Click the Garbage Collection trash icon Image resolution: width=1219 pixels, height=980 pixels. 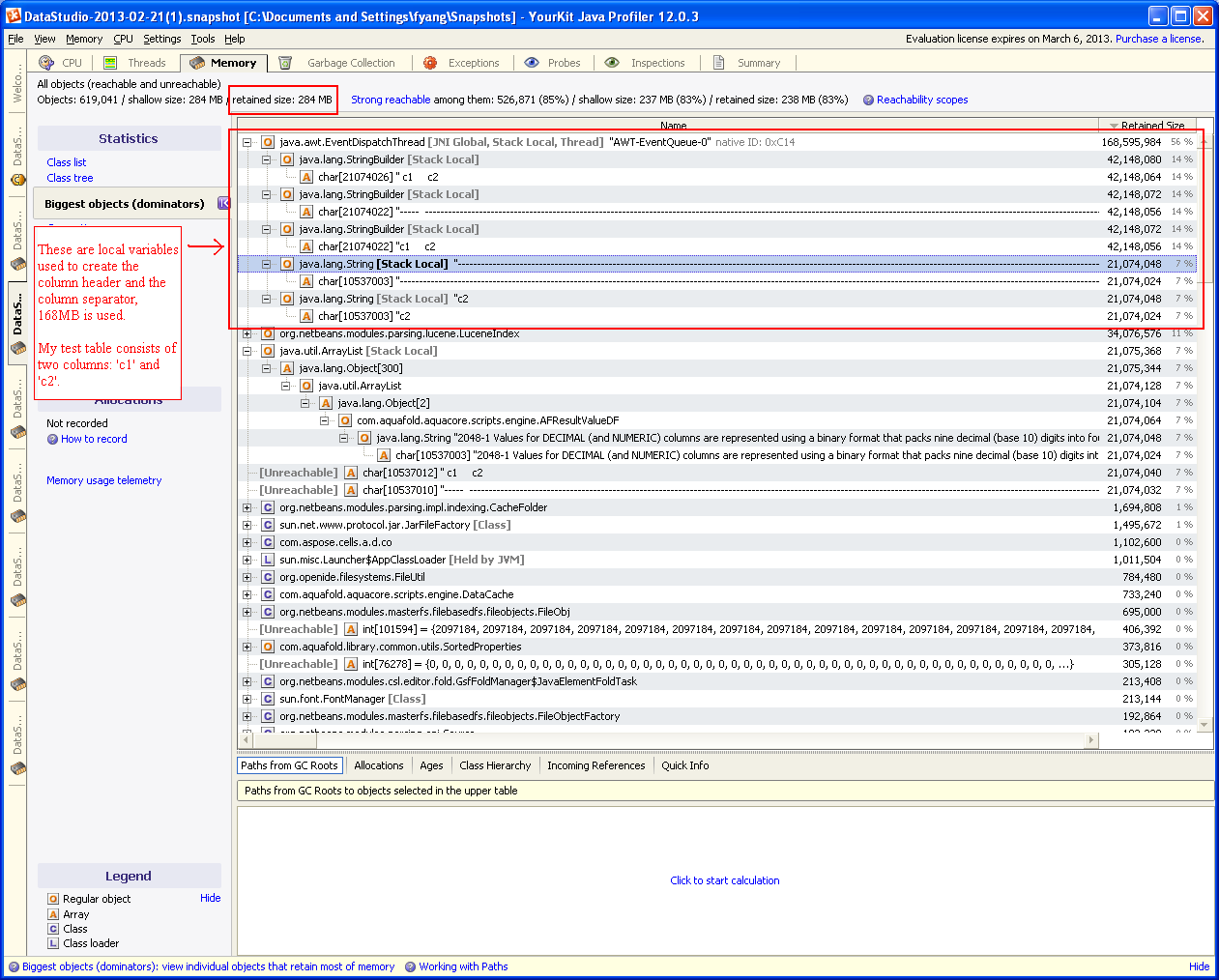point(285,63)
